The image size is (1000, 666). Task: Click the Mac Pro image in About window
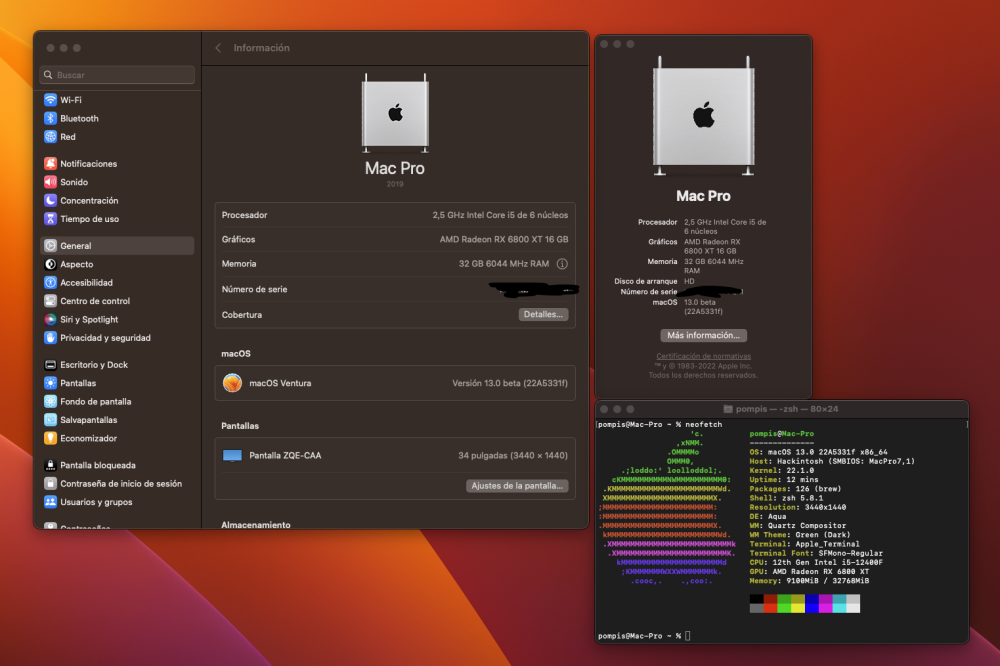tap(703, 116)
